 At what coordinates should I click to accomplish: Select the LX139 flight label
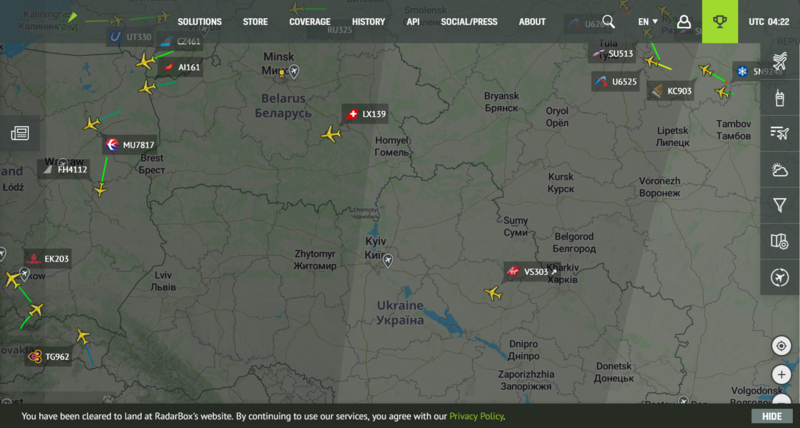tap(366, 114)
